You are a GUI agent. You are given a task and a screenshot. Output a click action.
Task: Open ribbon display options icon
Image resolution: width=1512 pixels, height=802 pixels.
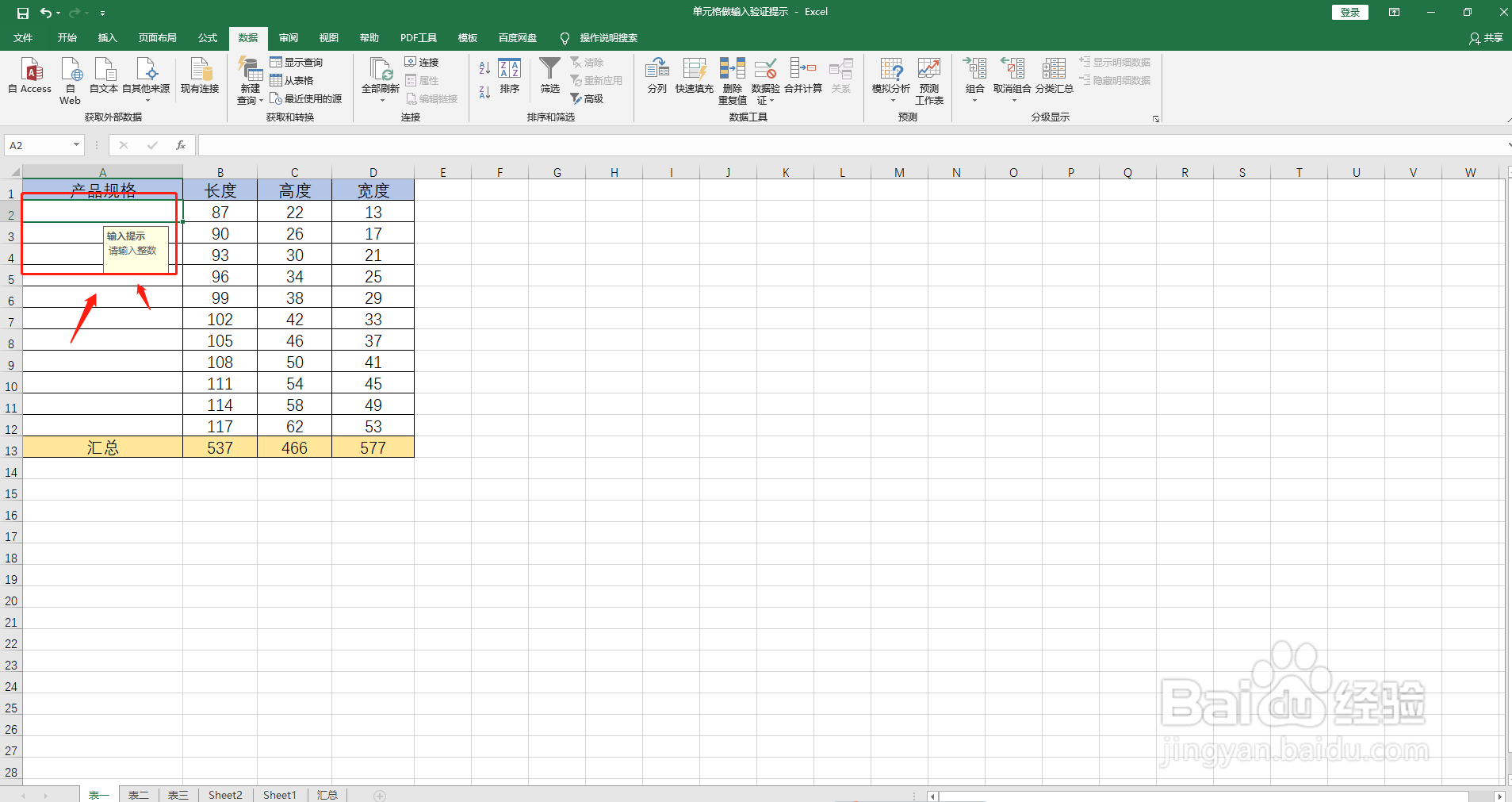tap(1394, 12)
